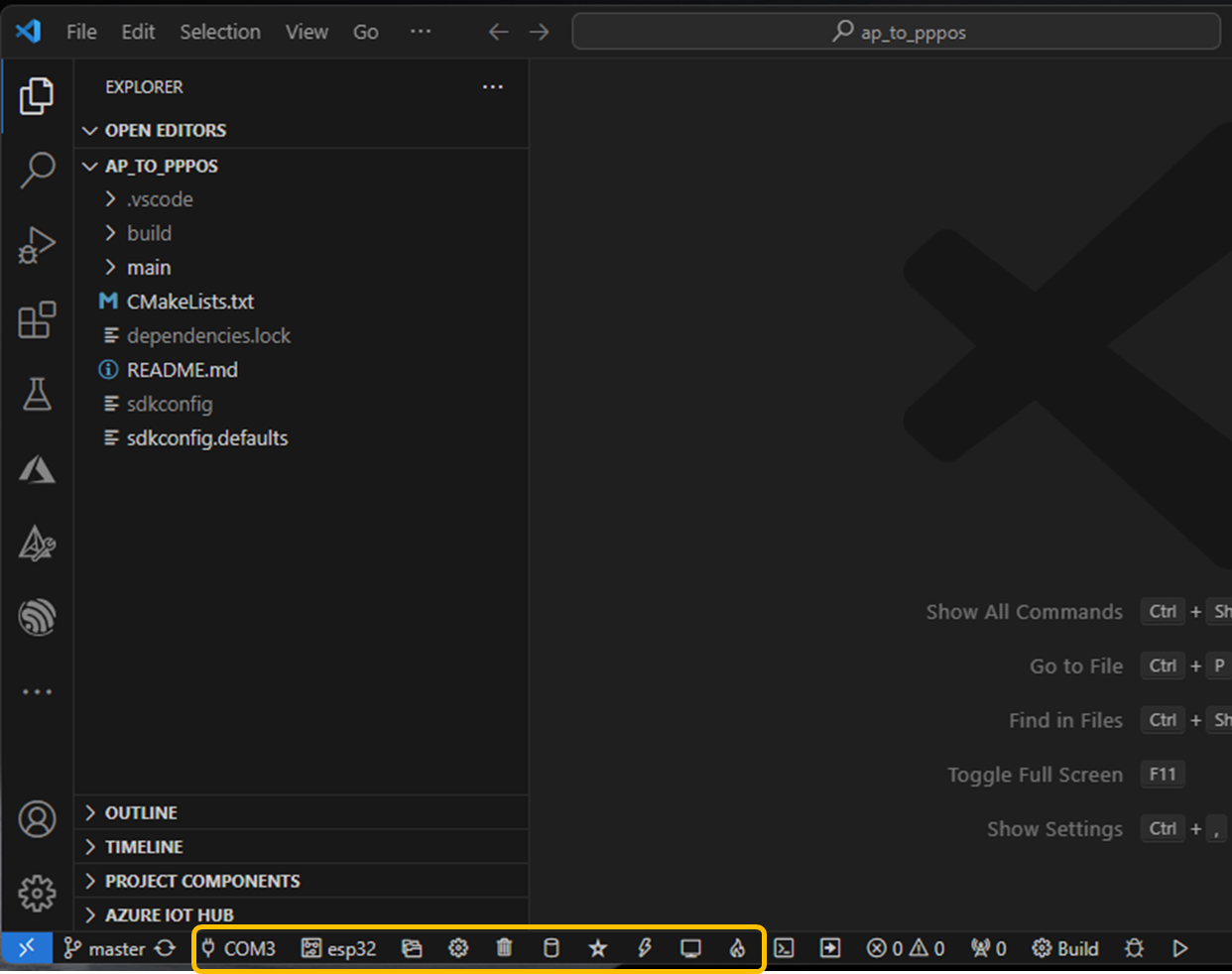Open the Manage gear in activity bar

pos(37,893)
